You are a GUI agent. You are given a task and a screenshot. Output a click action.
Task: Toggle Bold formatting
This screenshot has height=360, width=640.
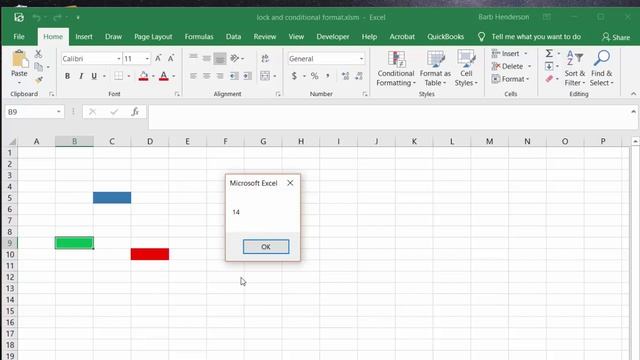point(67,76)
